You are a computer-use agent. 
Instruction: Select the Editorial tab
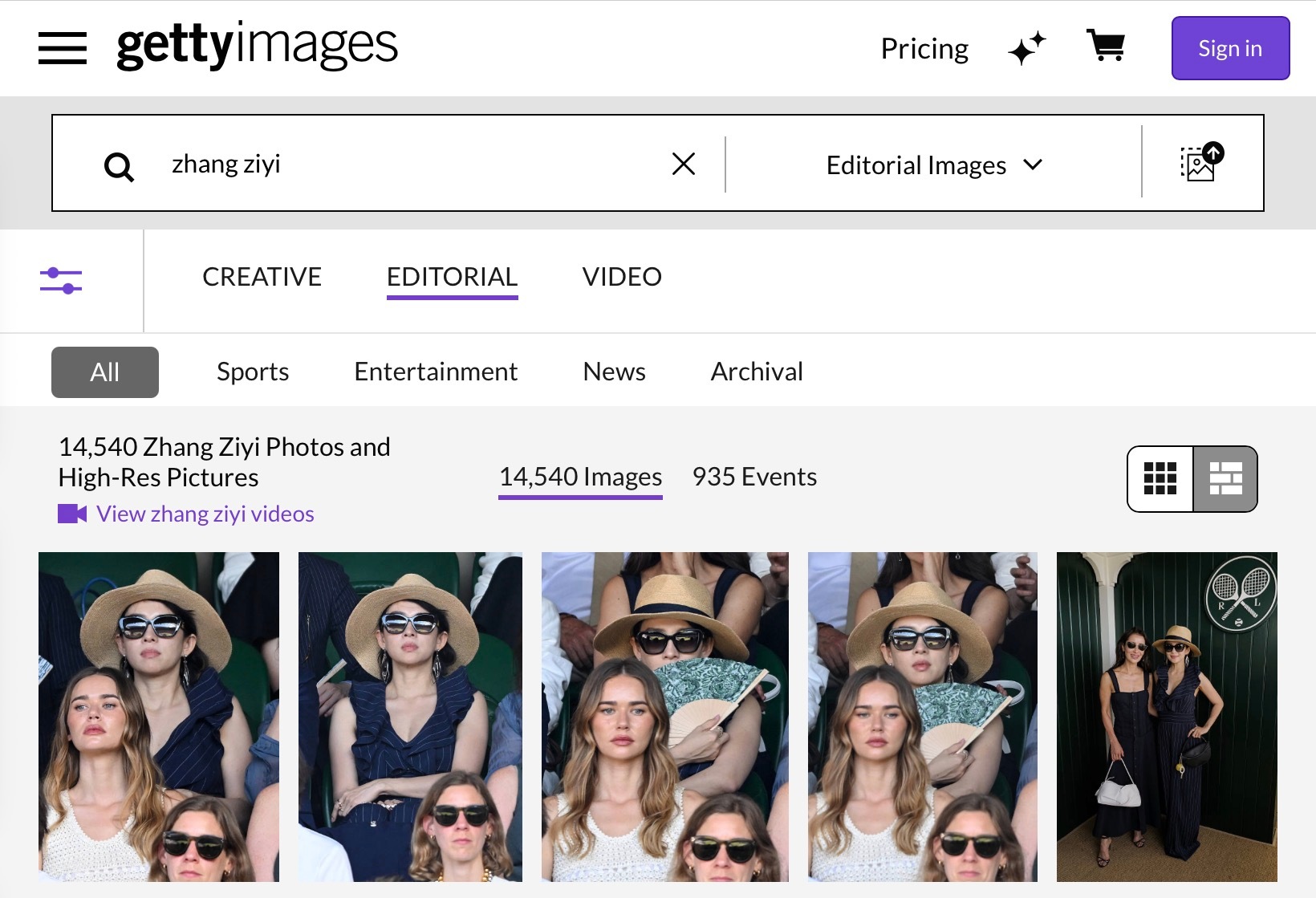click(452, 277)
